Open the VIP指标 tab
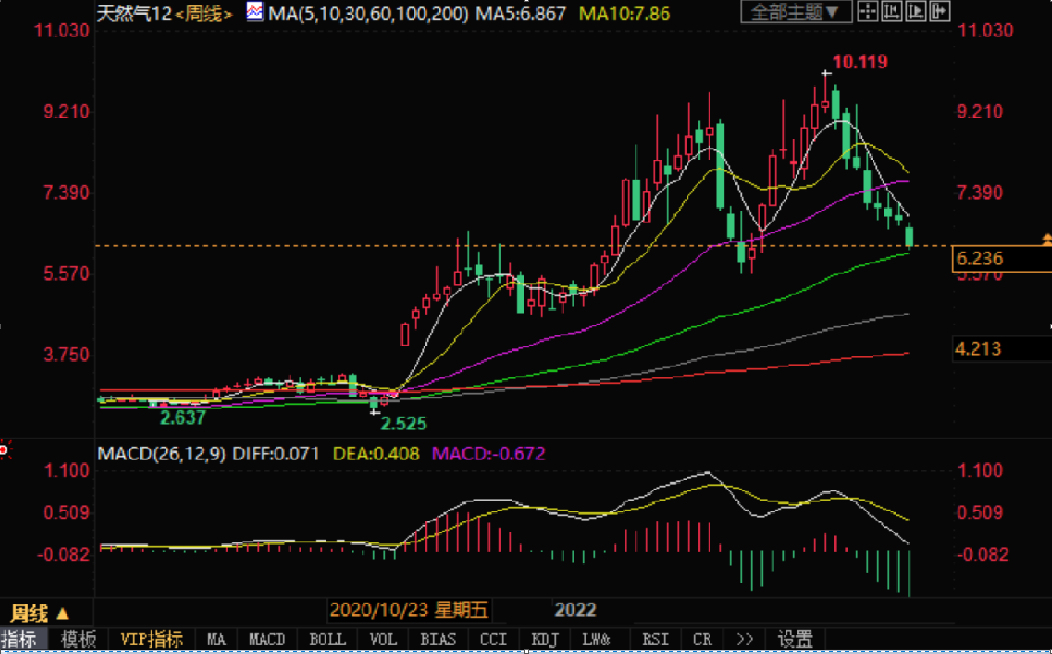The image size is (1052, 654). (151, 639)
